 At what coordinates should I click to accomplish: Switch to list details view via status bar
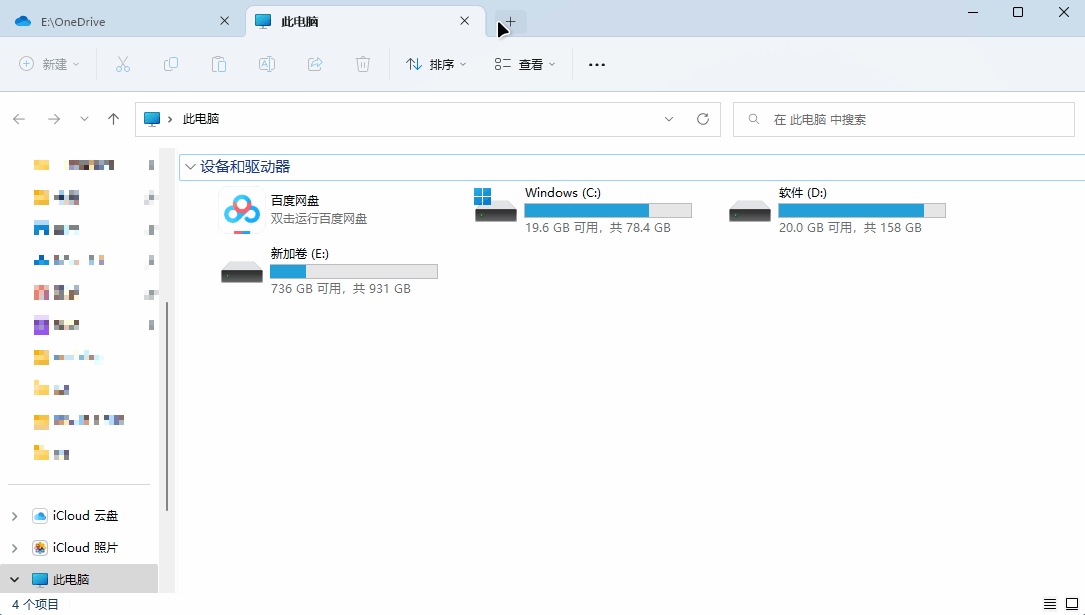[x=1050, y=604]
